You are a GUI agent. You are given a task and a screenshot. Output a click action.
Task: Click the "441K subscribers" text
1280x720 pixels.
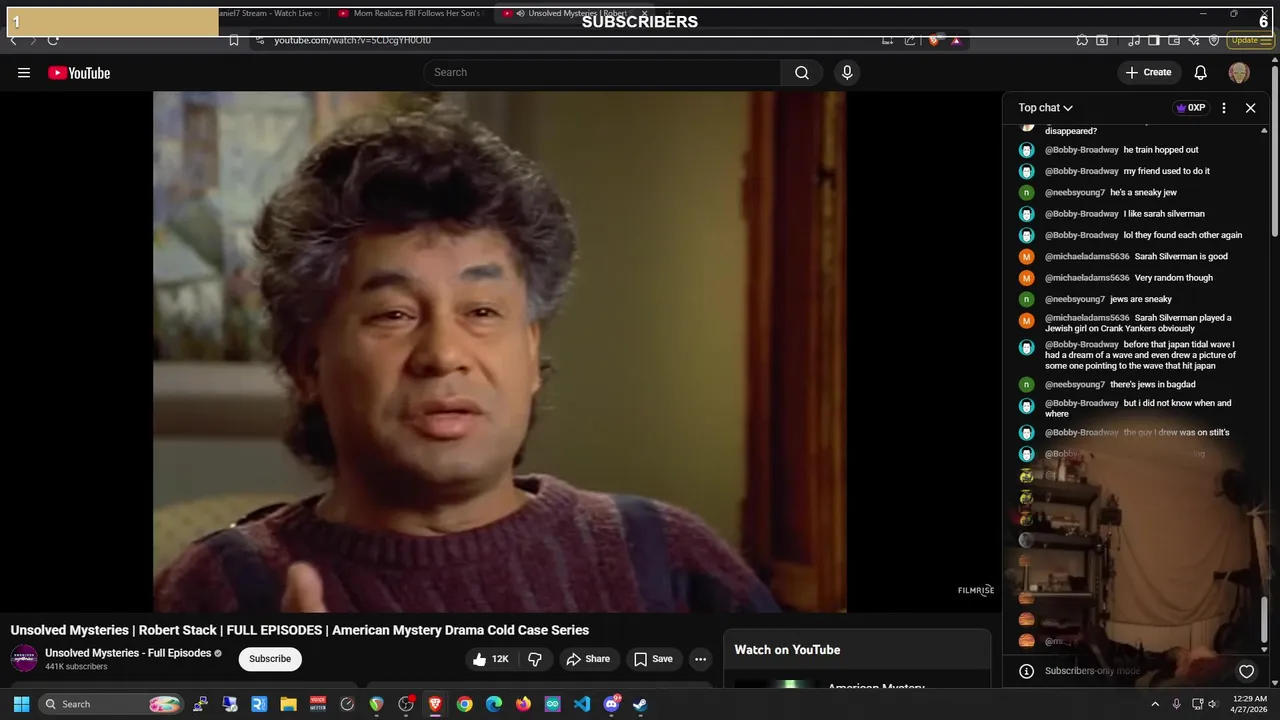76,667
